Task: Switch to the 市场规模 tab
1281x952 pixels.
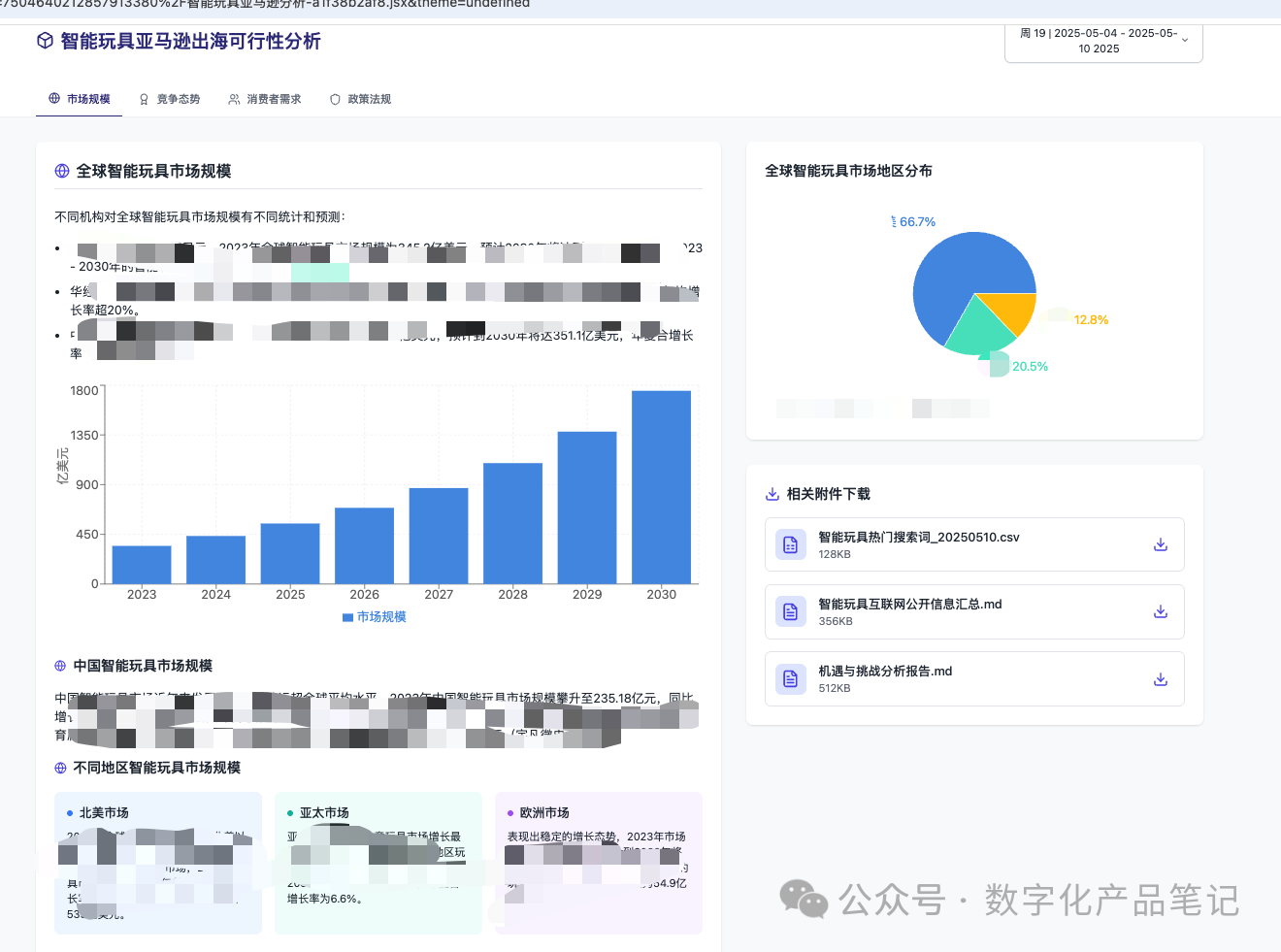Action: (x=79, y=99)
